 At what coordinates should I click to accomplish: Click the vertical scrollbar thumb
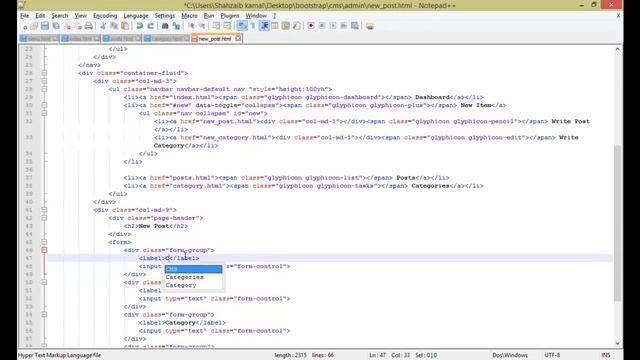click(x=617, y=222)
